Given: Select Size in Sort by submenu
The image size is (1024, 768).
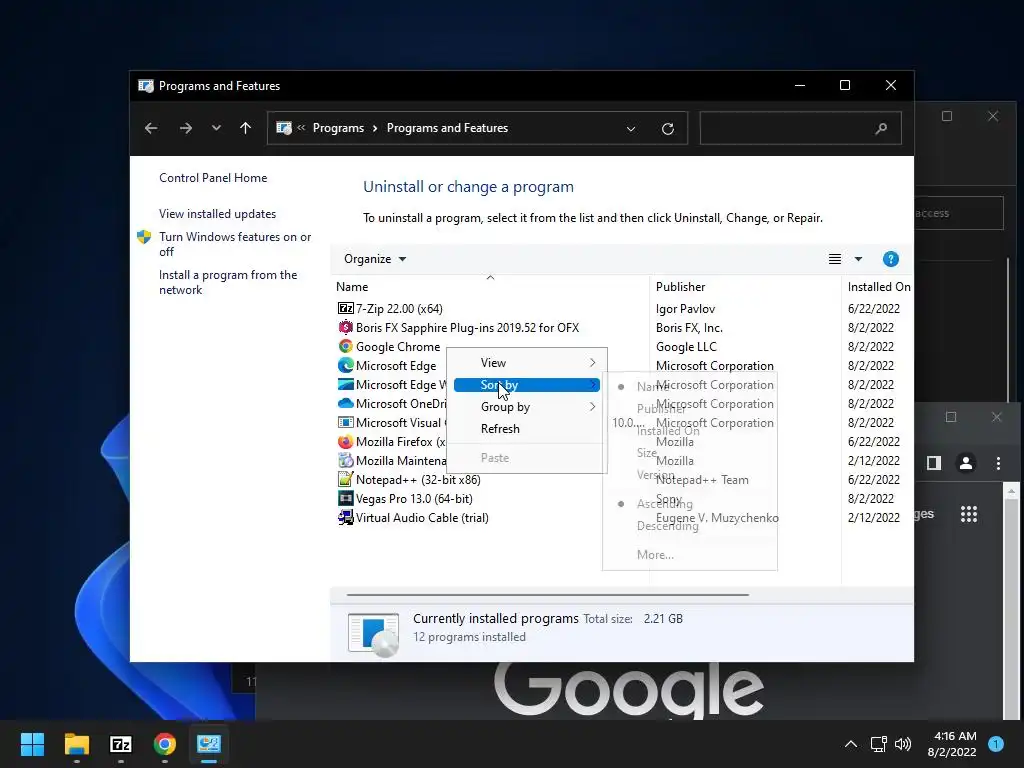Looking at the screenshot, I should (x=647, y=453).
